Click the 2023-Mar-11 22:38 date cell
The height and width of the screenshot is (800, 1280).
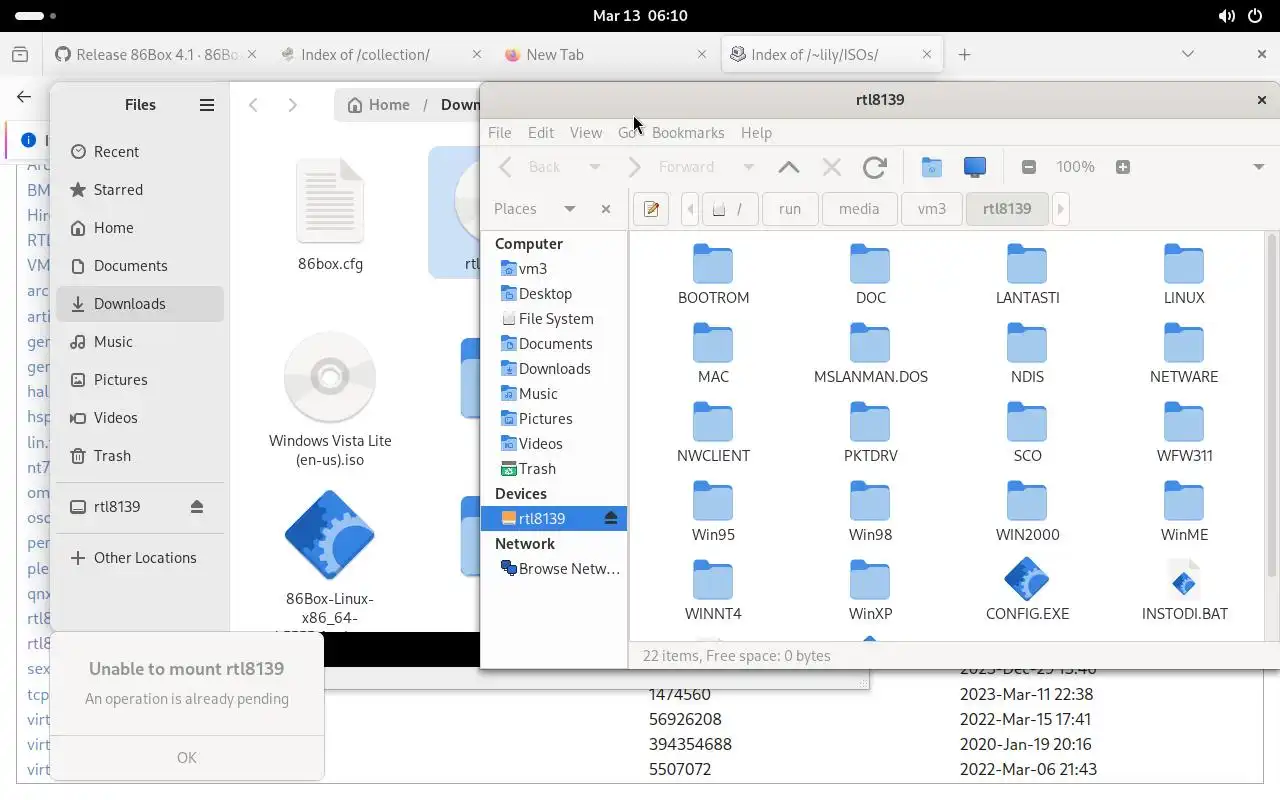[x=1026, y=694]
